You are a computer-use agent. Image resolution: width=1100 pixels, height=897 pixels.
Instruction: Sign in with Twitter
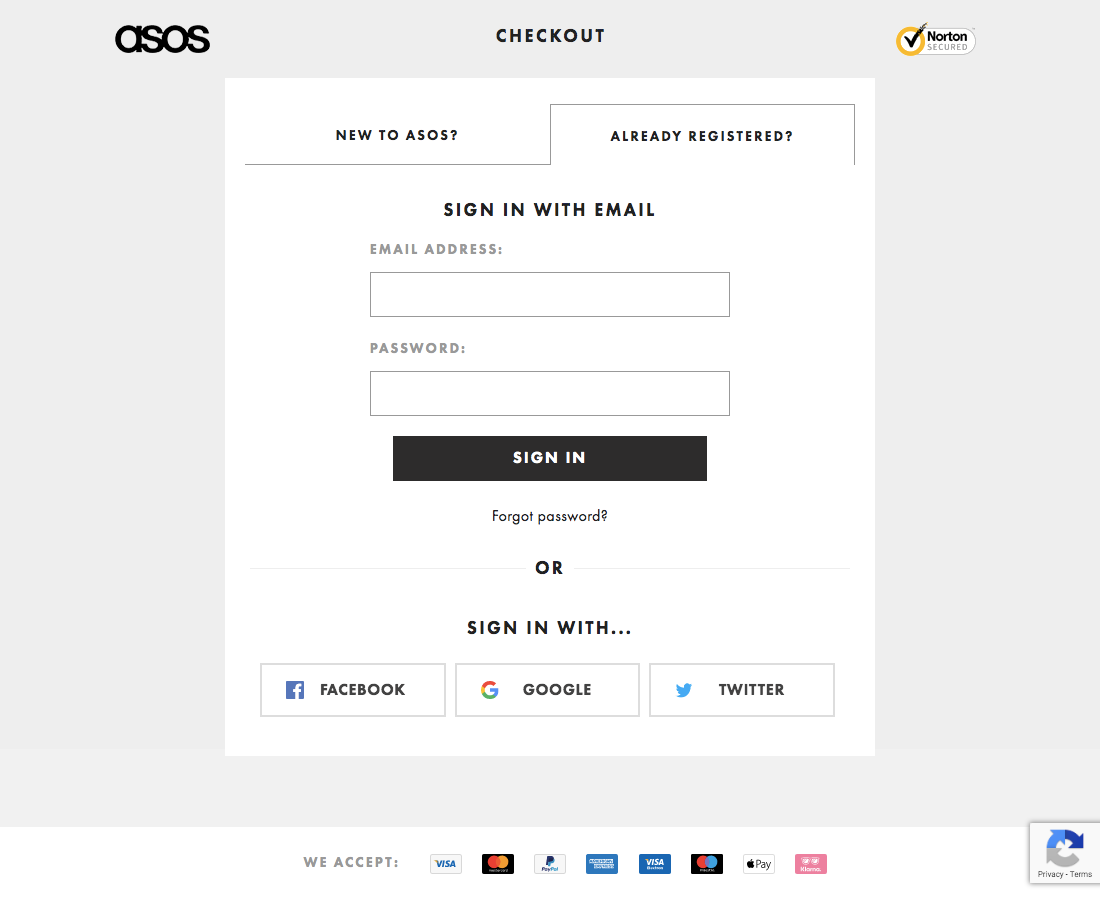point(742,689)
